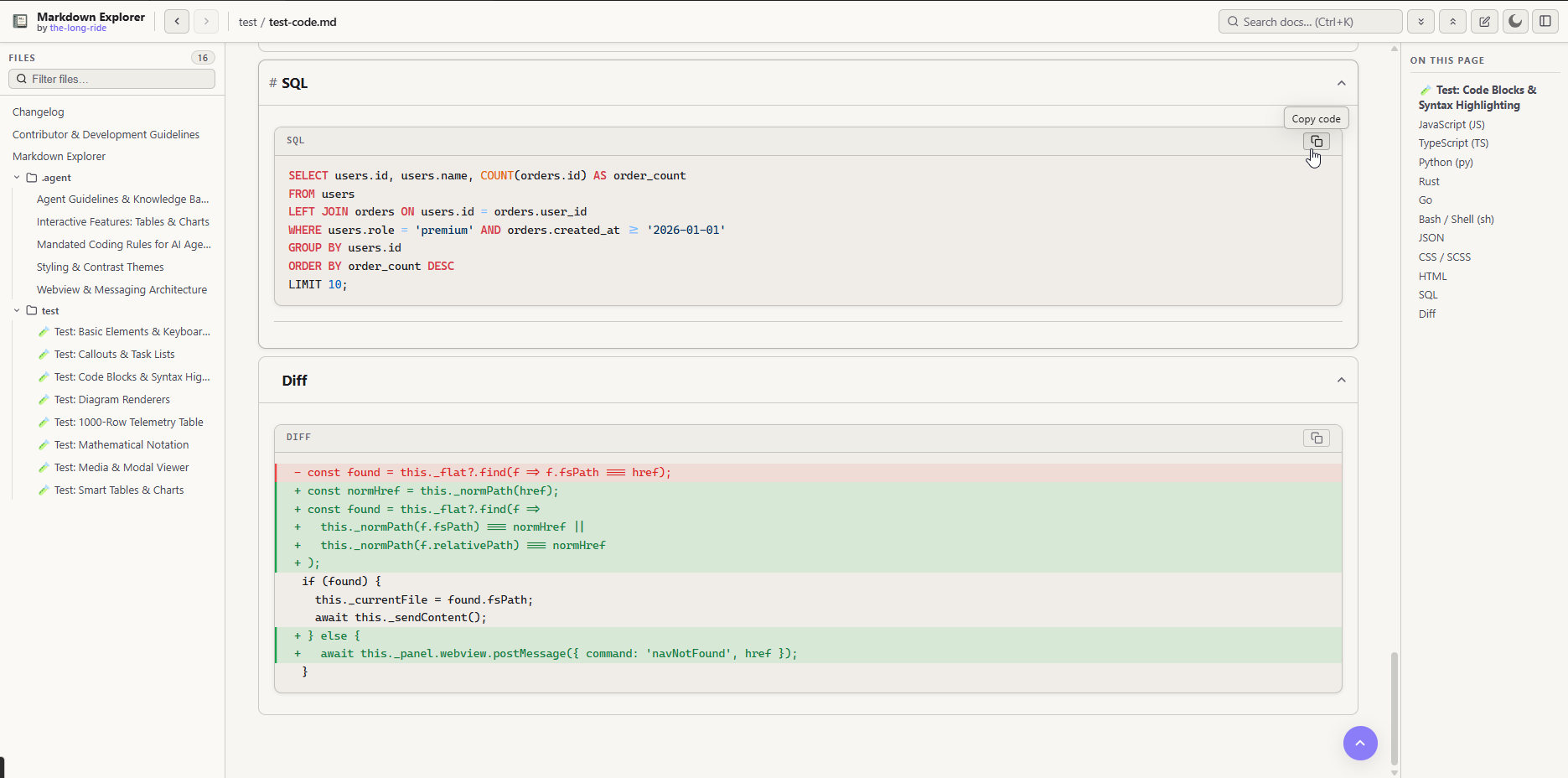1568x778 pixels.
Task: Collapse the SQL section with its chevron
Action: coord(1341,83)
